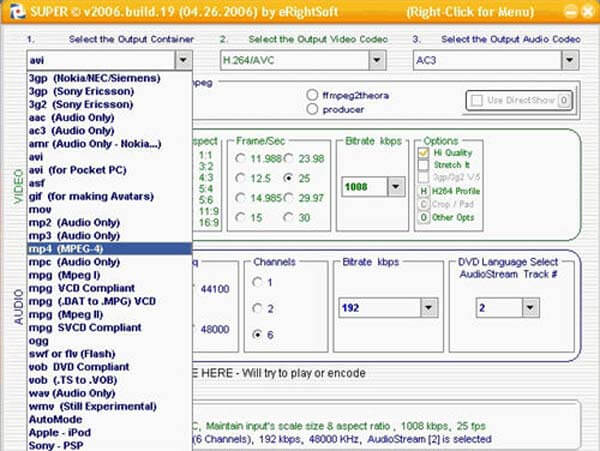600x451 pixels.
Task: Select aac (Audio Only) container
Action: pyautogui.click(x=109, y=117)
